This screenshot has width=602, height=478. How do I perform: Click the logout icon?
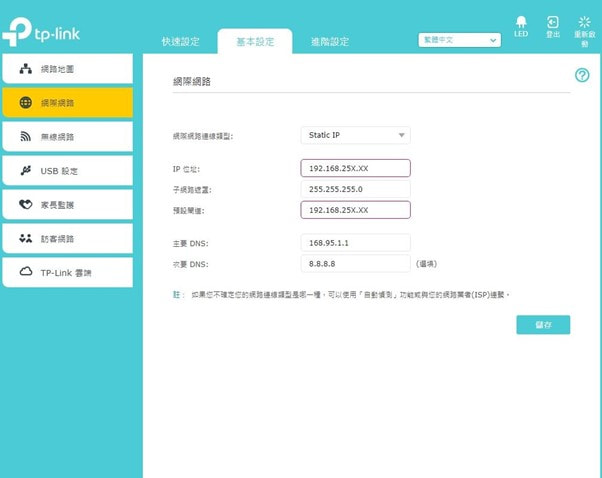(x=552, y=22)
